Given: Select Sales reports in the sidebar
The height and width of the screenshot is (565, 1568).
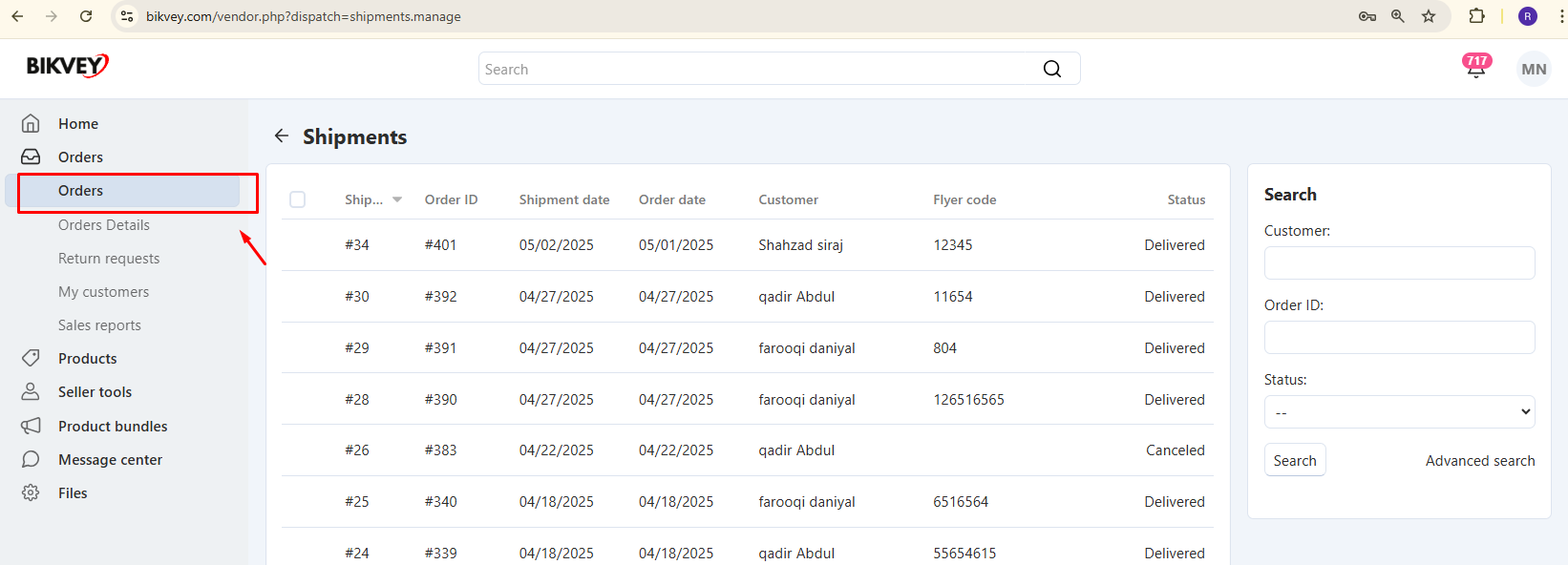Looking at the screenshot, I should (x=99, y=325).
